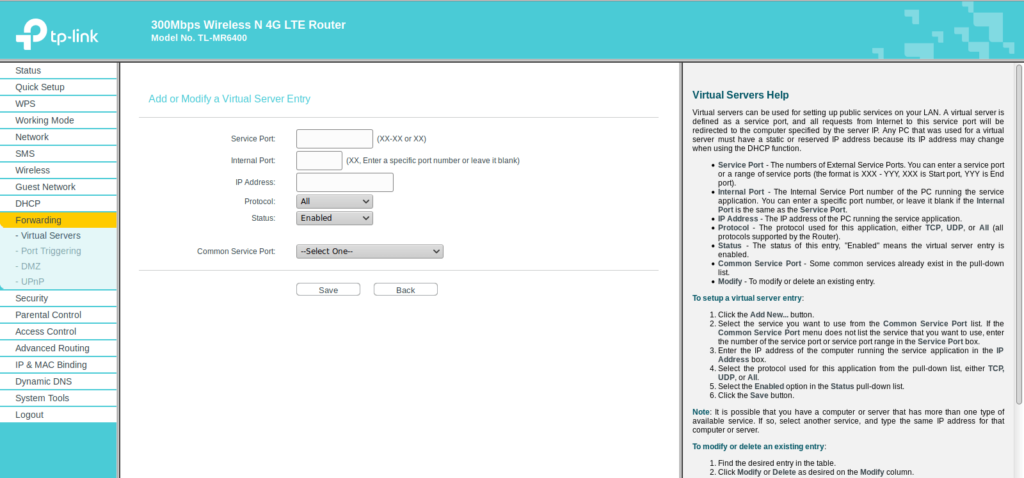
Task: Click into the Internal Port field
Action: [x=319, y=160]
